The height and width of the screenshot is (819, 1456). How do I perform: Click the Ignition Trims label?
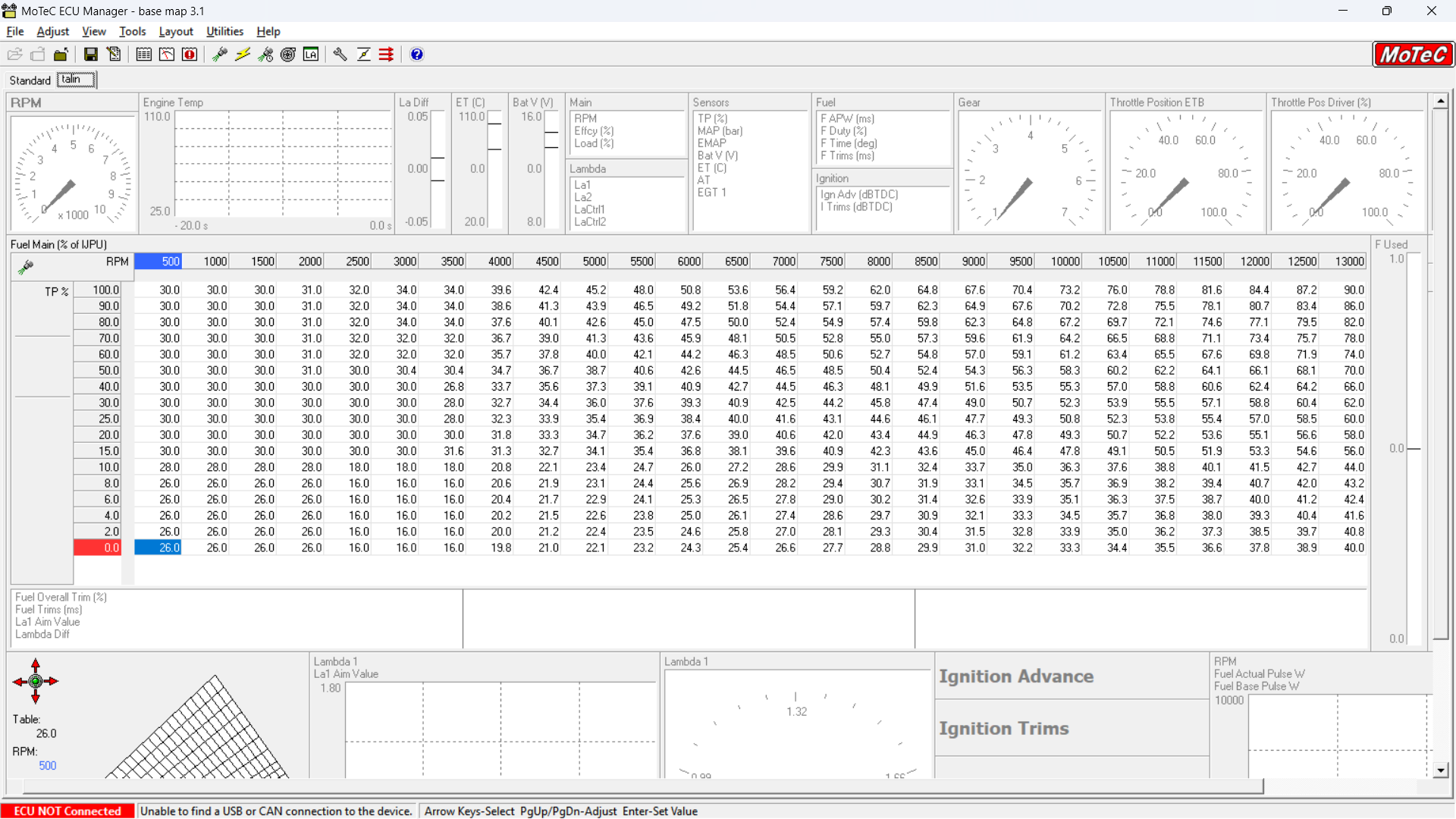pos(1004,729)
